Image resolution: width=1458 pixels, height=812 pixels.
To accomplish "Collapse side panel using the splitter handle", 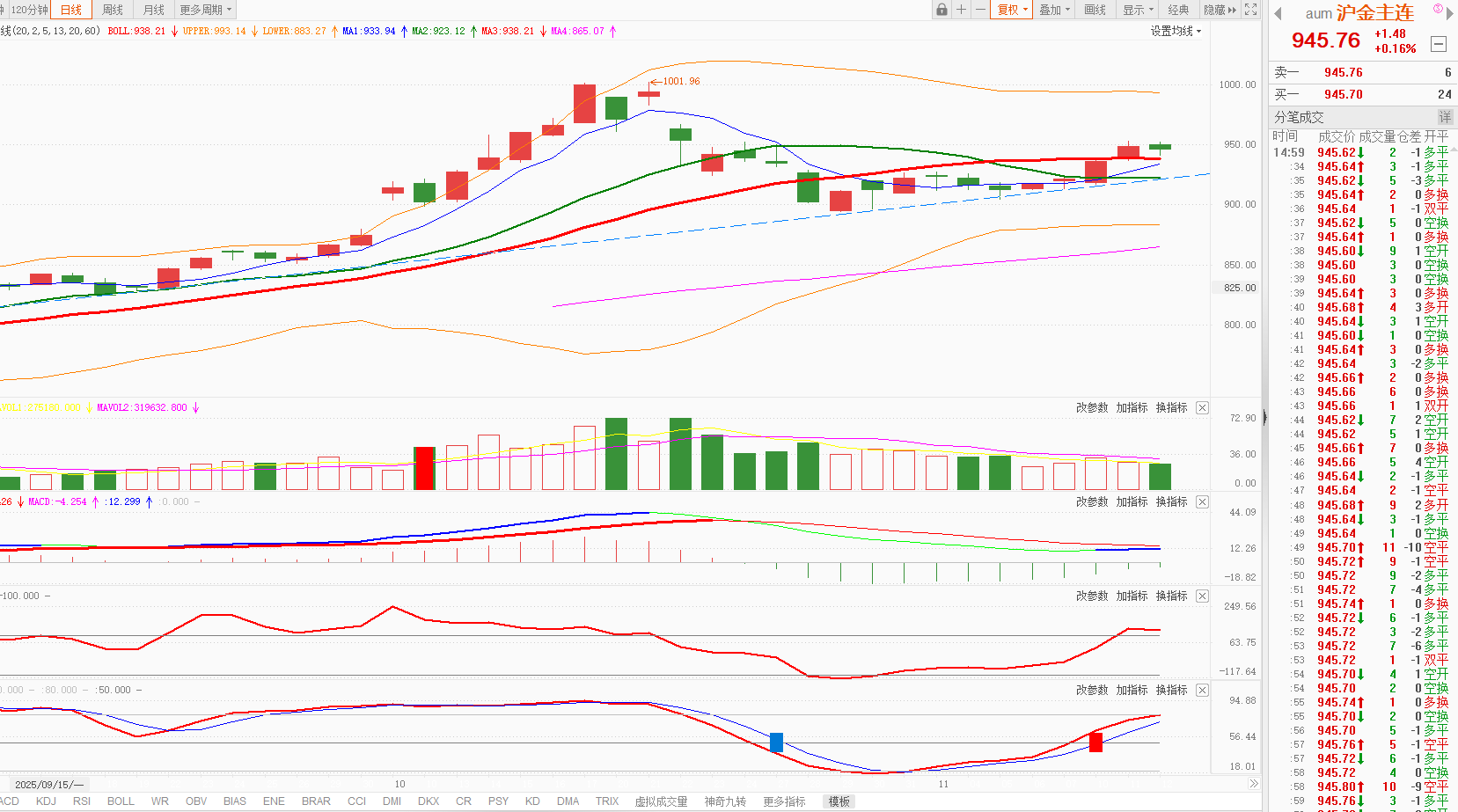I will point(1265,418).
